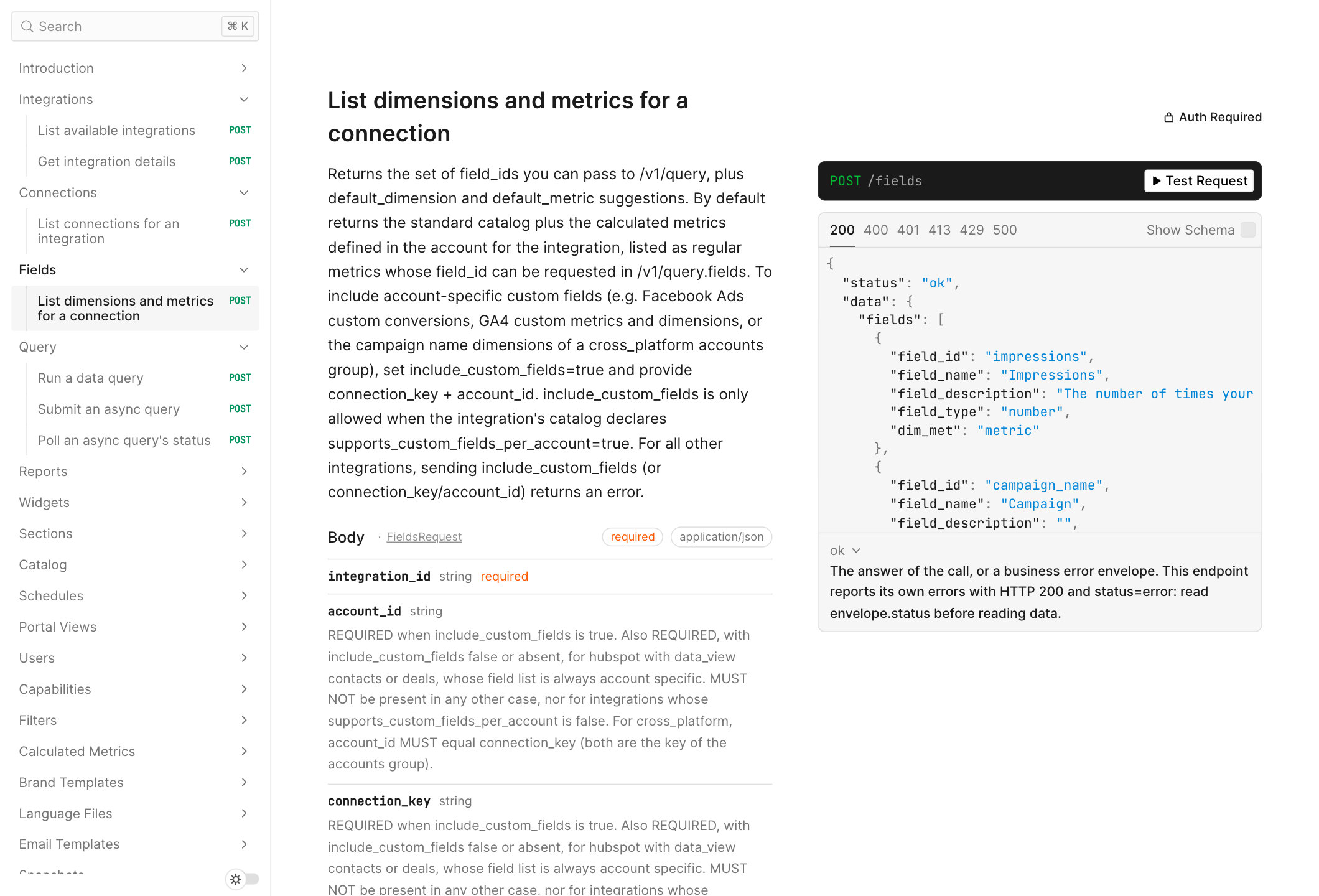
Task: Expand the Email Templates section
Action: (135, 844)
